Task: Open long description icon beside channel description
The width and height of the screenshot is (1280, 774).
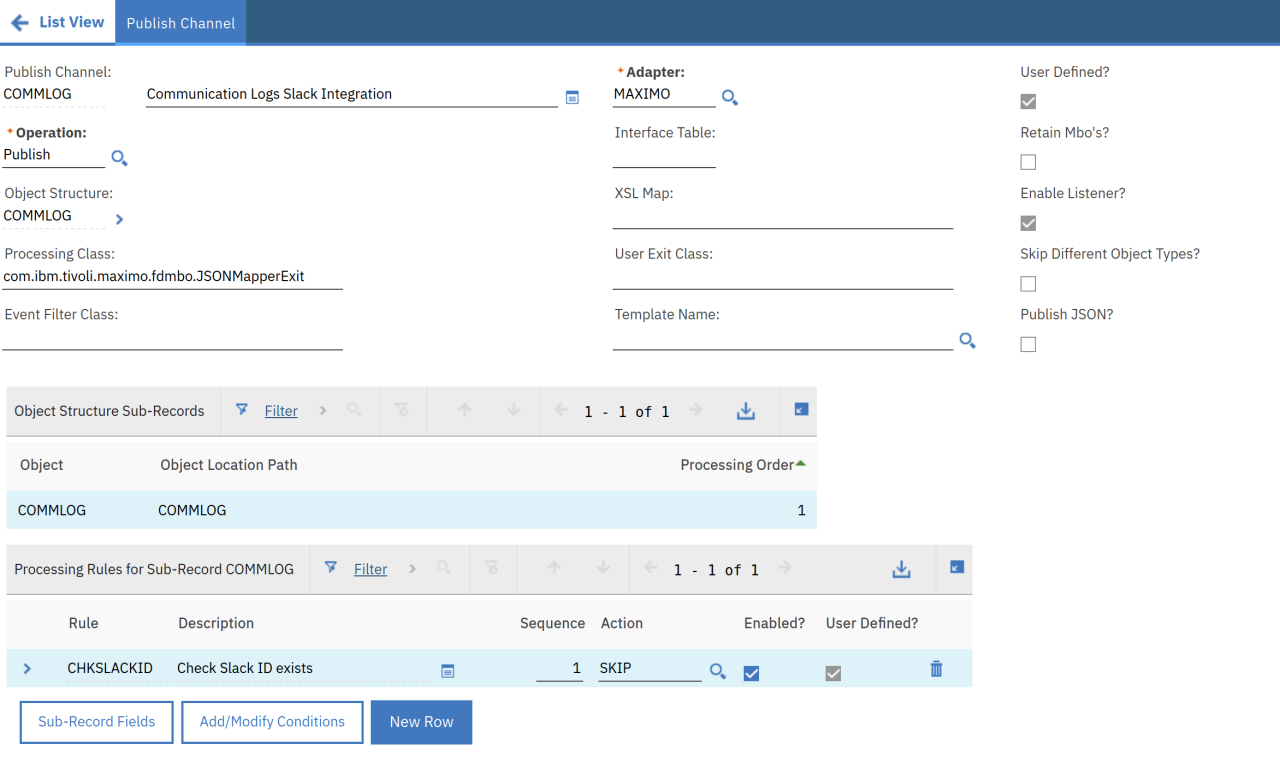Action: click(x=572, y=97)
